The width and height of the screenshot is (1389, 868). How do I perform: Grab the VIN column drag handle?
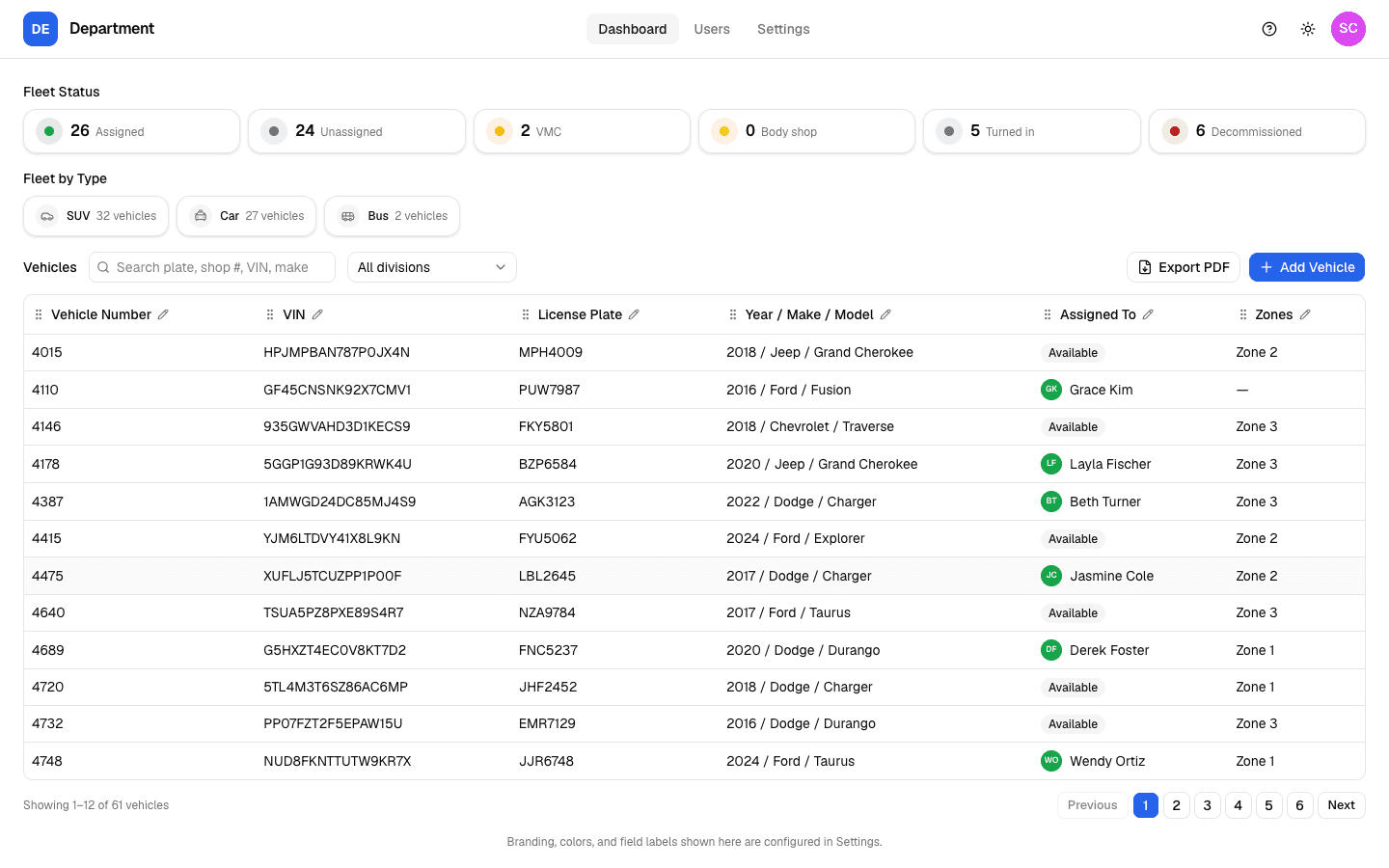[270, 314]
